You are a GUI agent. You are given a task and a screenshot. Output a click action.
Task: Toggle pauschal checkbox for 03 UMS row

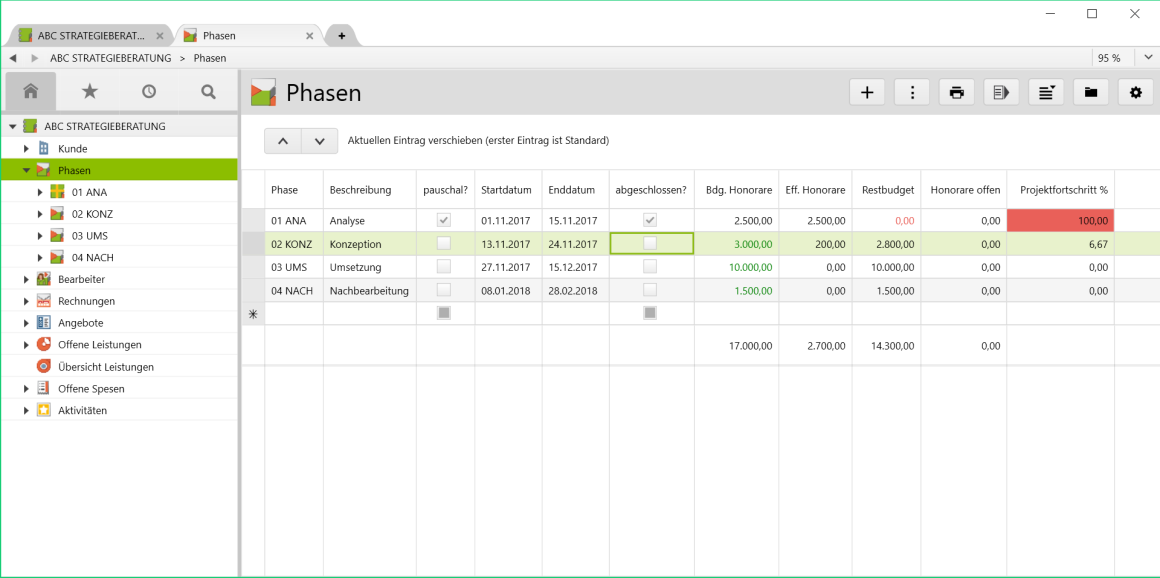click(444, 267)
